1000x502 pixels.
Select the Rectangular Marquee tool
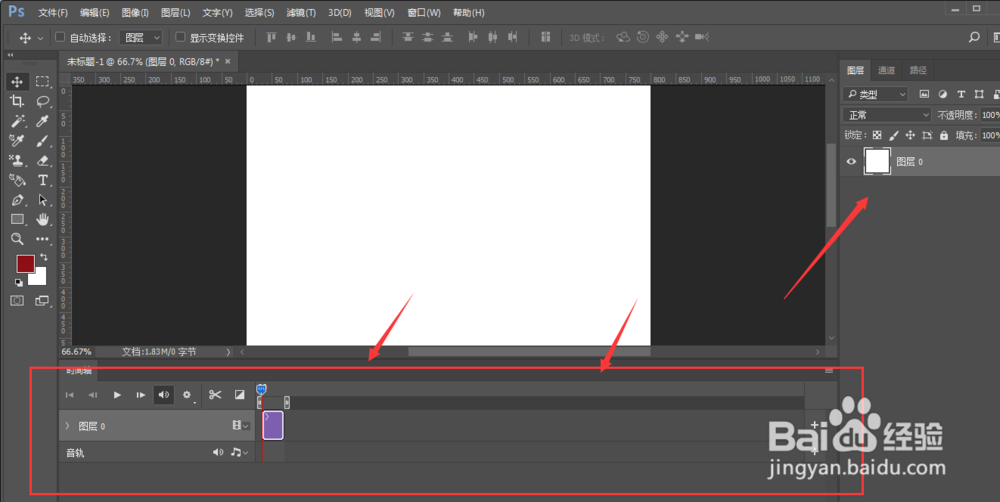coord(42,82)
